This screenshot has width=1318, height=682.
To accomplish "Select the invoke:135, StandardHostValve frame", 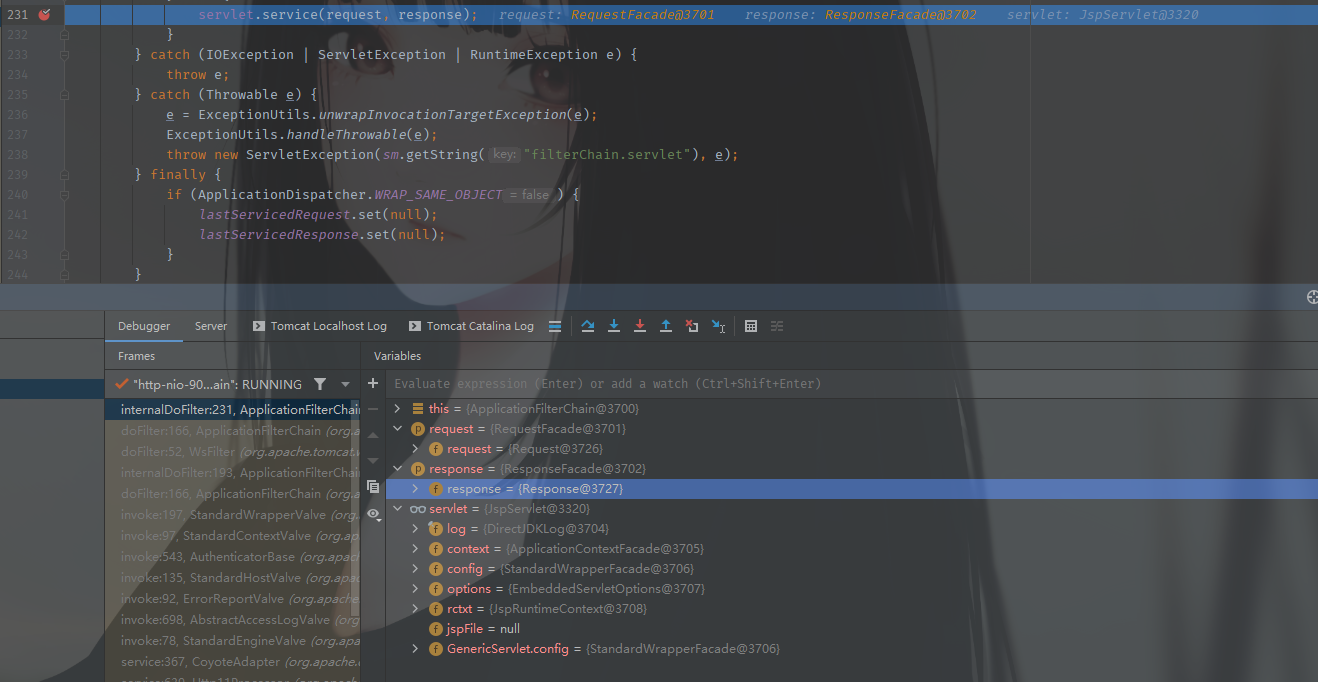I will click(x=232, y=578).
